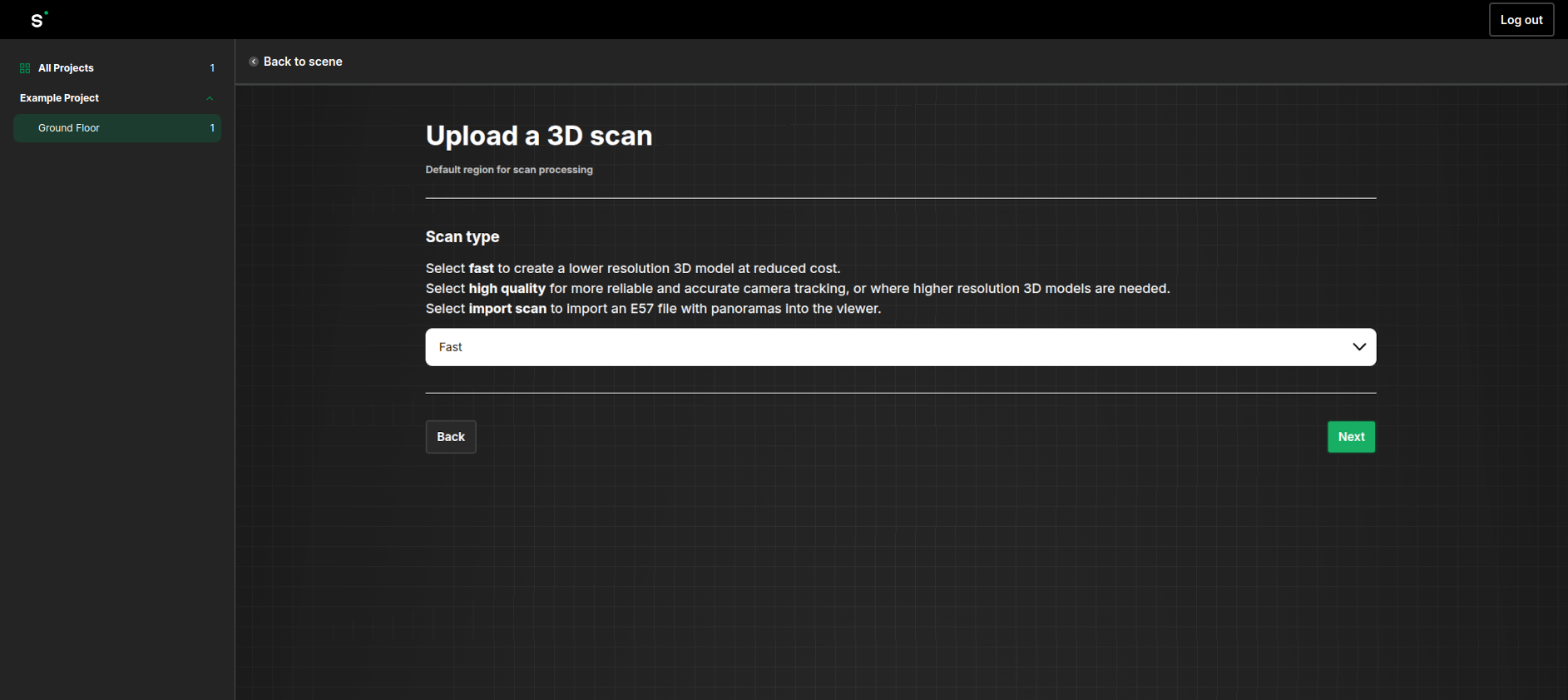Screen dimensions: 1568x700
Task: Select Example Project in the sidebar
Action: pyautogui.click(x=59, y=98)
